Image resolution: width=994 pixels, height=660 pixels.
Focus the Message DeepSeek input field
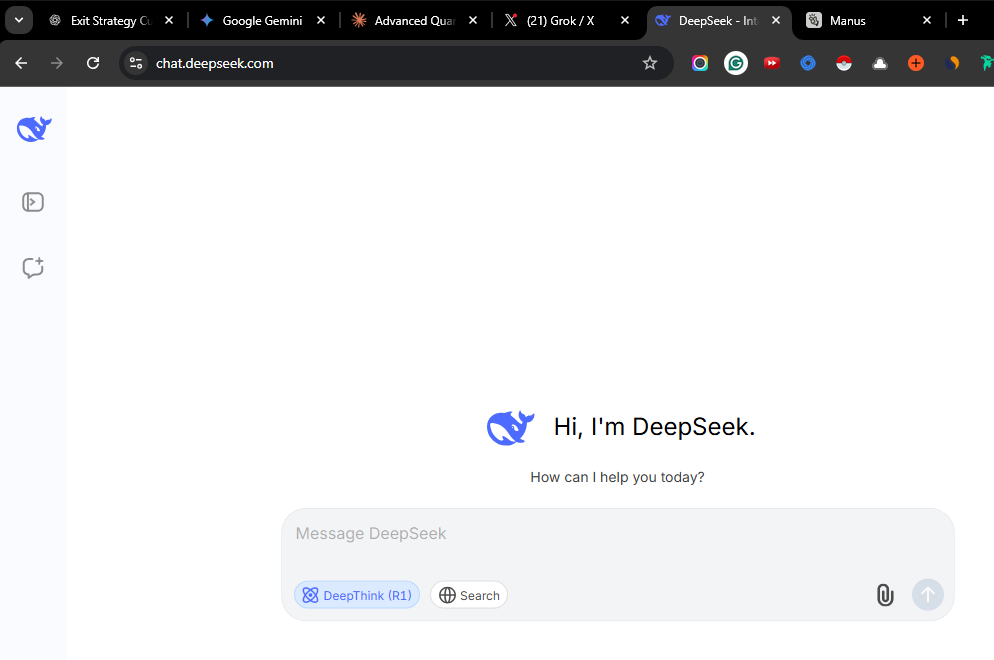click(617, 534)
